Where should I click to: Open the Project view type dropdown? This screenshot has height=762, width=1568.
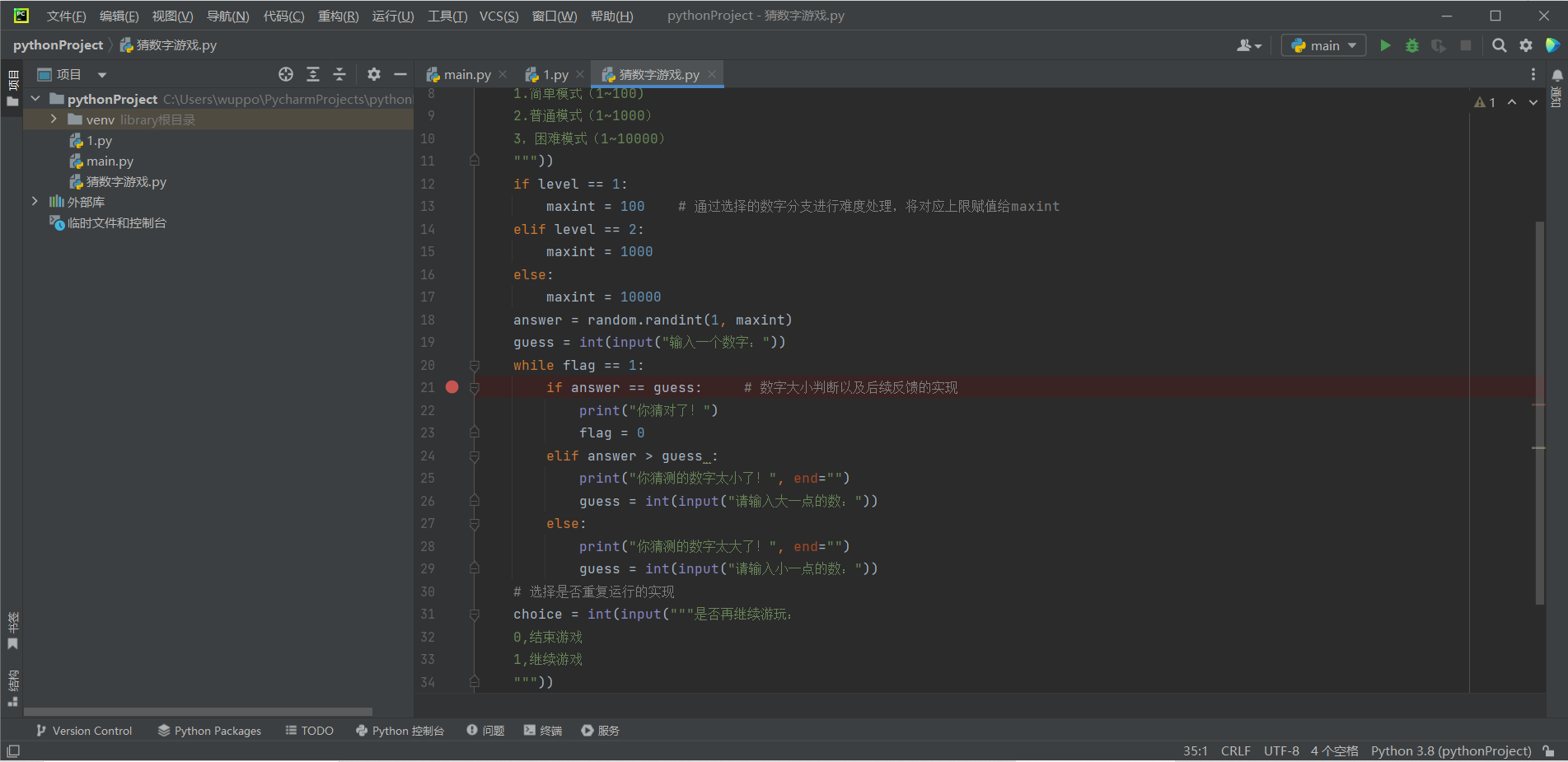(102, 75)
